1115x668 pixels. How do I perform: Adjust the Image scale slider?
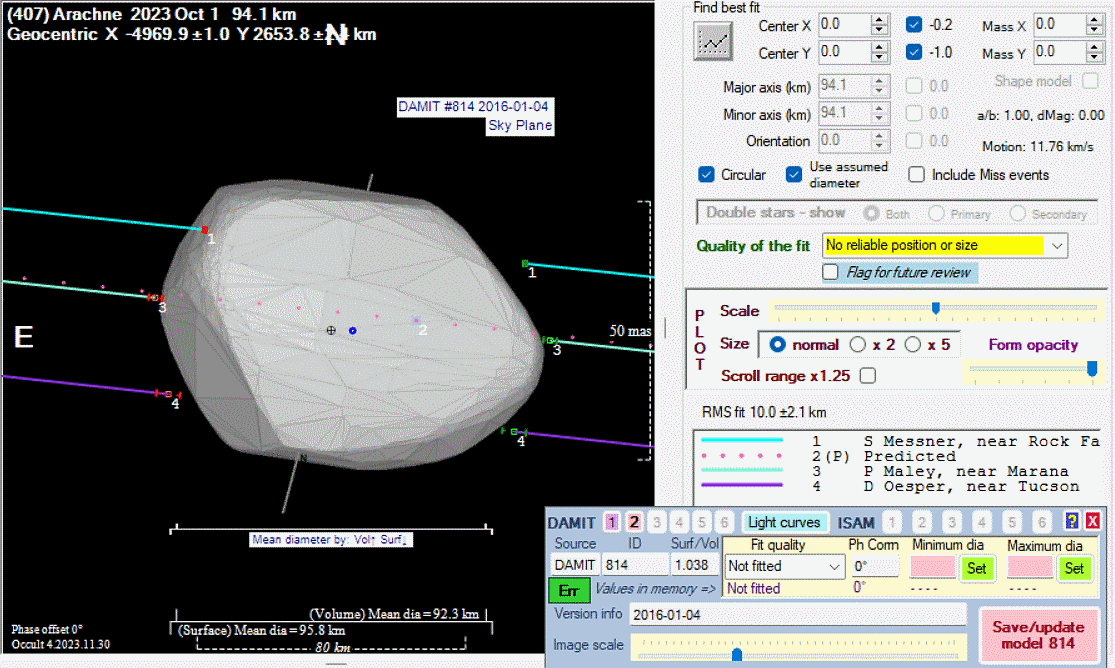[x=736, y=654]
